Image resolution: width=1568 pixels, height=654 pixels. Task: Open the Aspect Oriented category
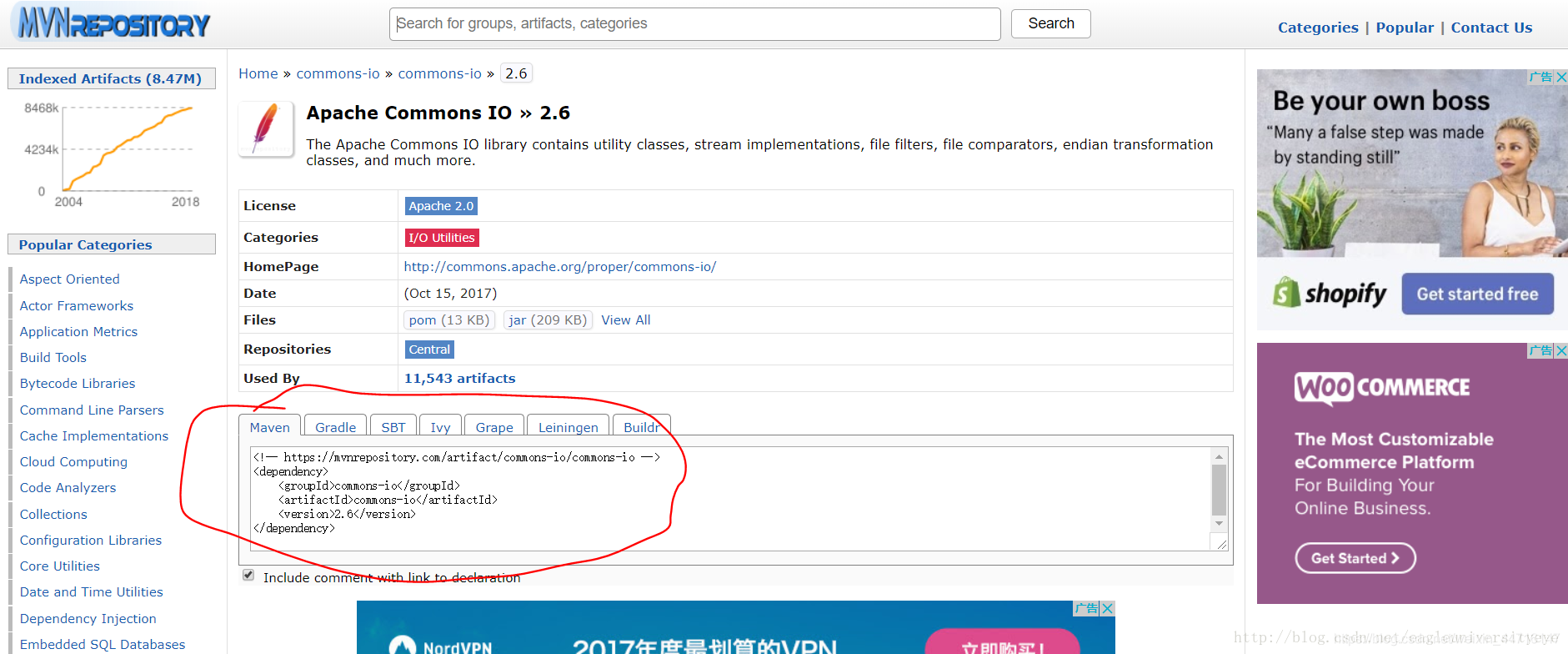coord(70,279)
